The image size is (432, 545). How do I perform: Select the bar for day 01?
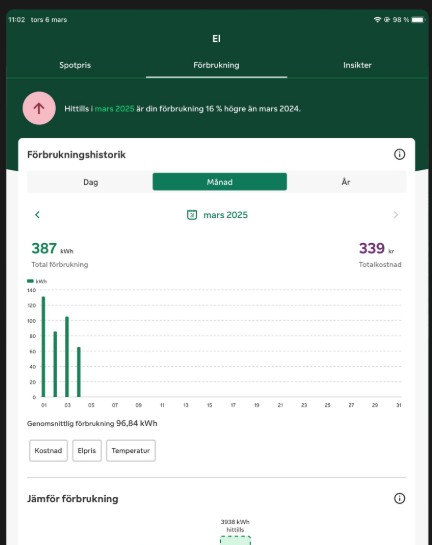[43, 347]
